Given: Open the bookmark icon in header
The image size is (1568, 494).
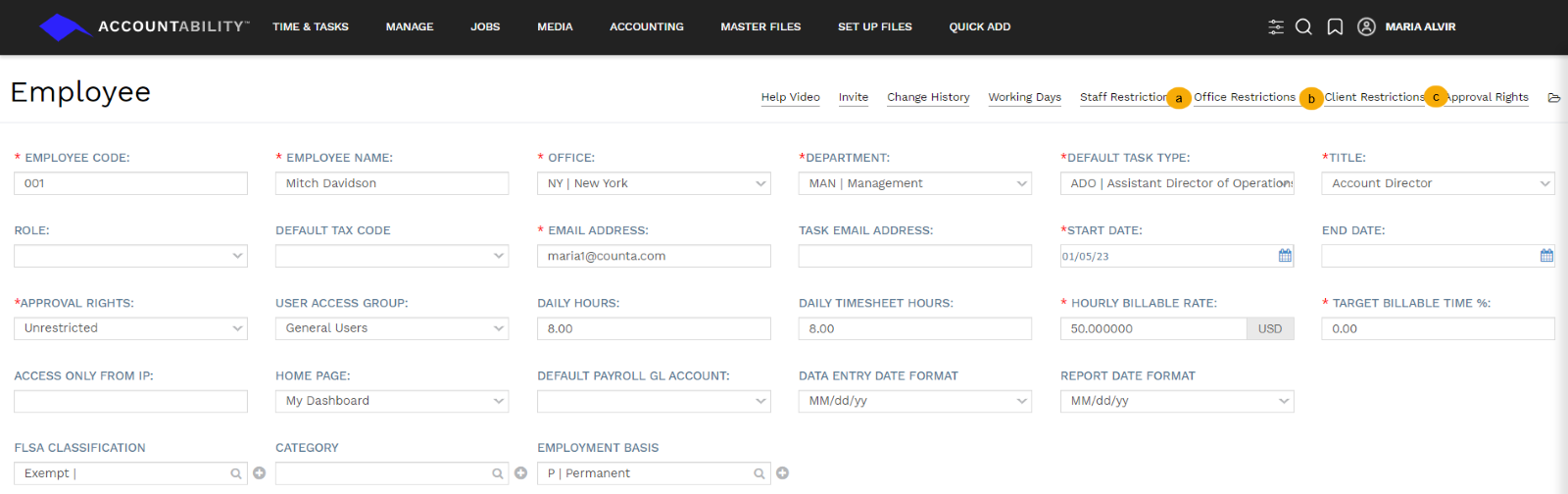Looking at the screenshot, I should [1335, 27].
